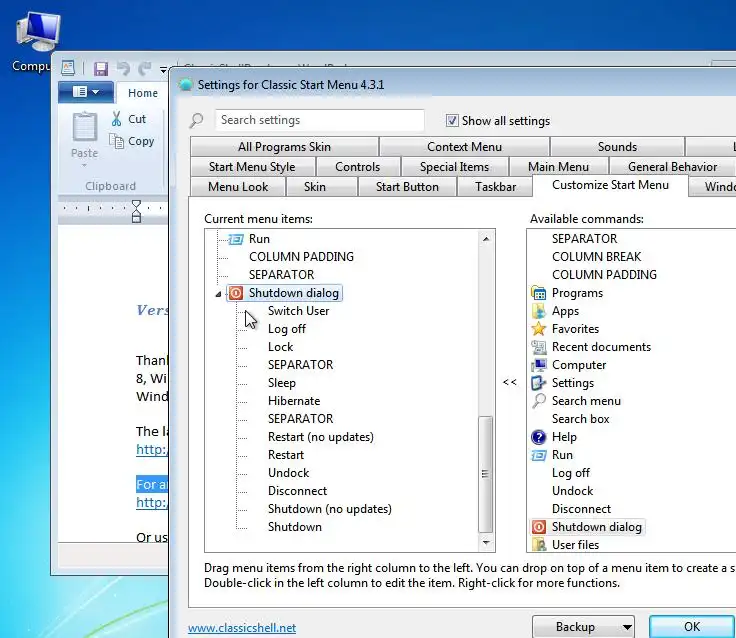
Task: Click the scrollbar thumb of current menu items
Action: click(x=486, y=474)
